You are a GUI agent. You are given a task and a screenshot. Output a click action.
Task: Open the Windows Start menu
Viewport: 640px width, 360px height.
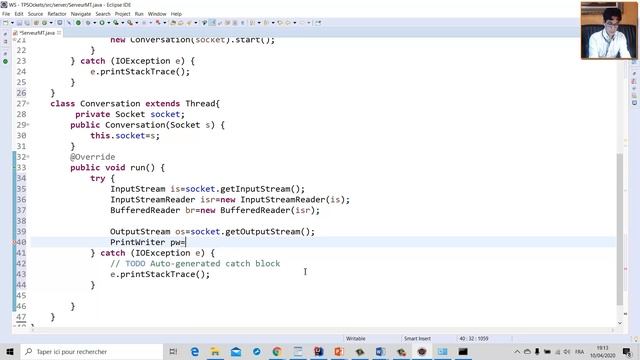pos(10,351)
